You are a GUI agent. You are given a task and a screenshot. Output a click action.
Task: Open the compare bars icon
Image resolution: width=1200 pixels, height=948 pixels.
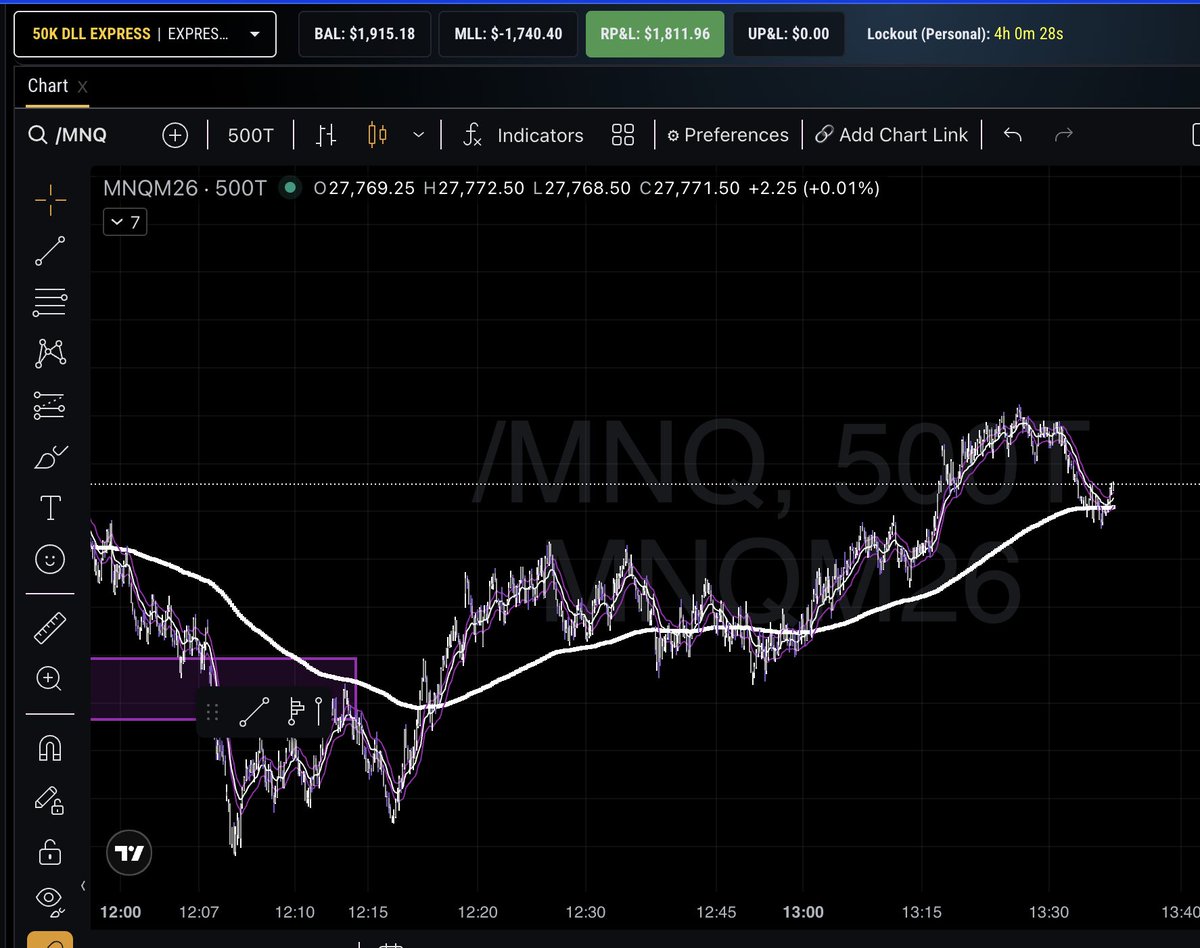tap(326, 135)
